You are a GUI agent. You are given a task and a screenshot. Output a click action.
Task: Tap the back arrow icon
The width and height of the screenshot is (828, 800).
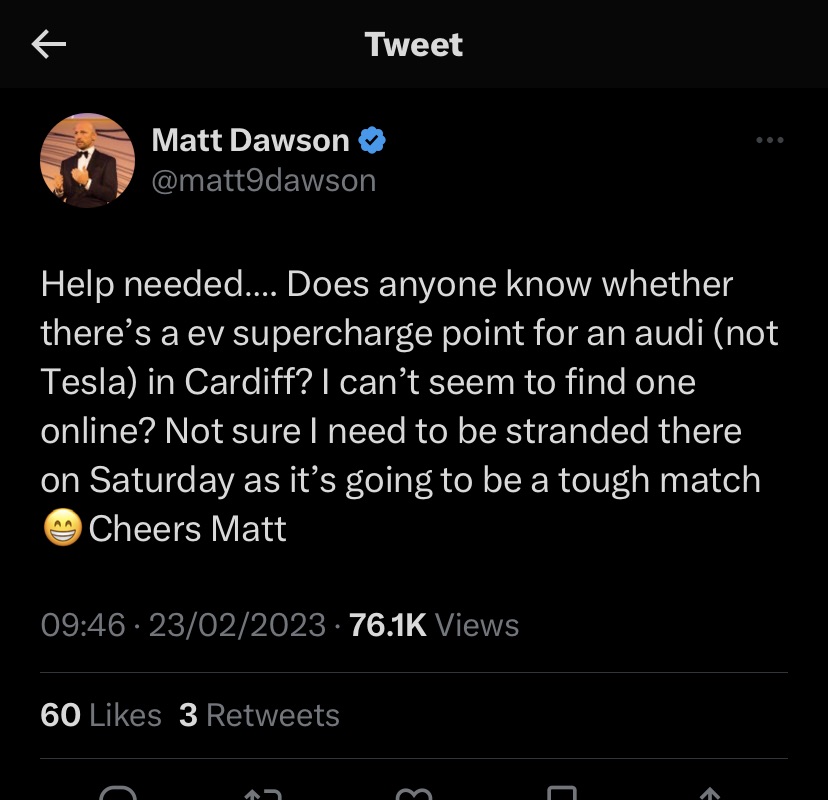[x=49, y=44]
